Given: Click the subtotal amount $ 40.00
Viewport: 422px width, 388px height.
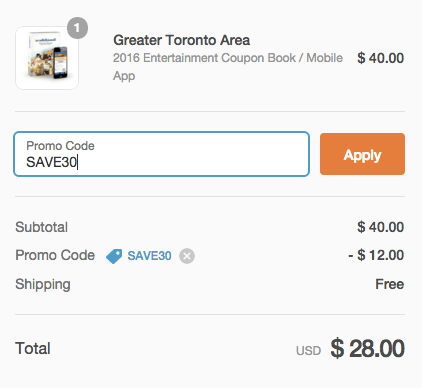Looking at the screenshot, I should [x=381, y=227].
